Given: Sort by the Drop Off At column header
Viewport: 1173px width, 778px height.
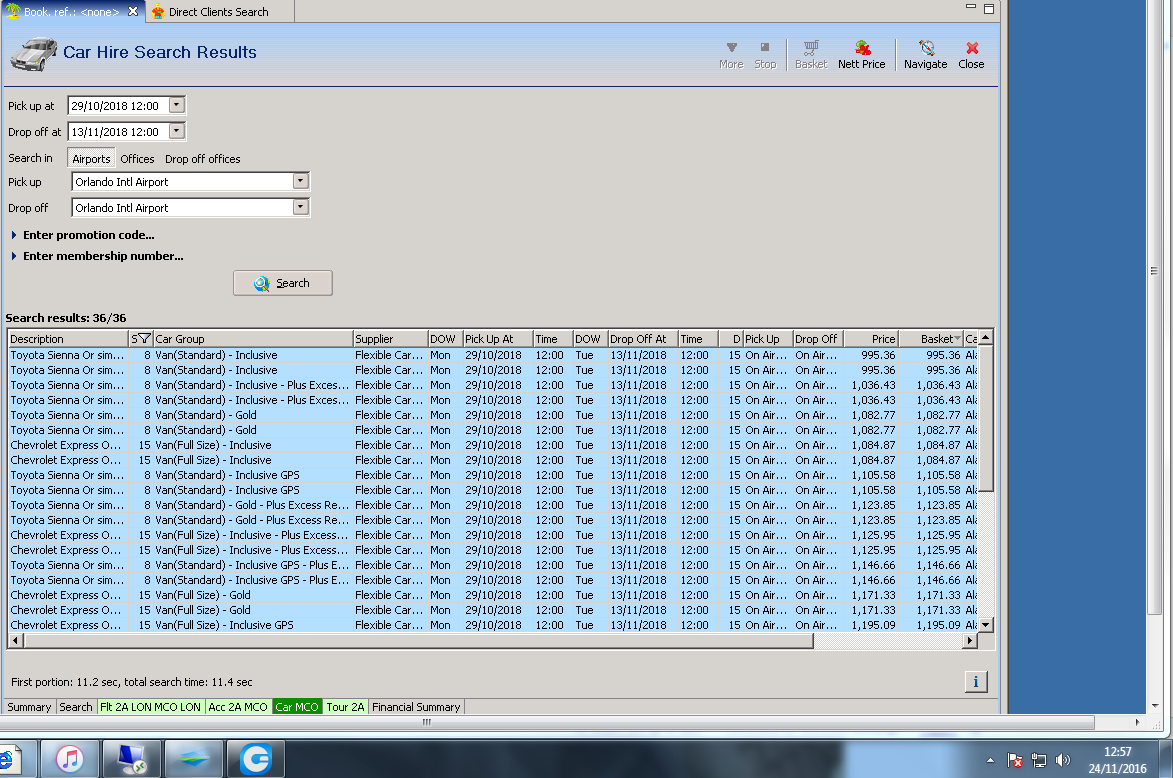Looking at the screenshot, I should point(643,339).
